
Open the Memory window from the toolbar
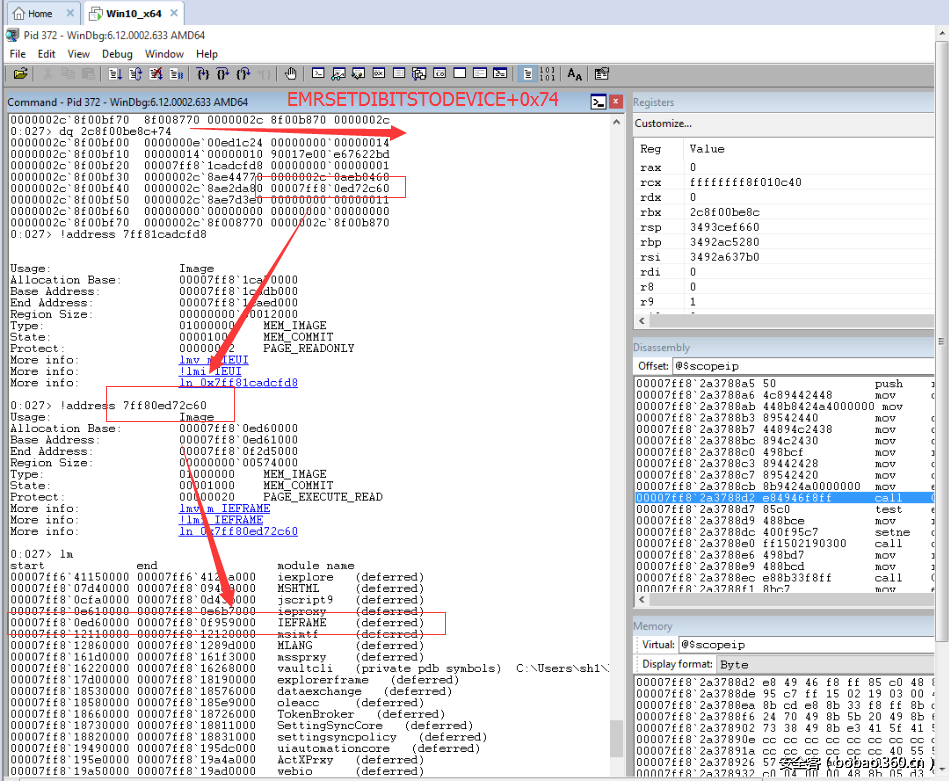pos(397,73)
